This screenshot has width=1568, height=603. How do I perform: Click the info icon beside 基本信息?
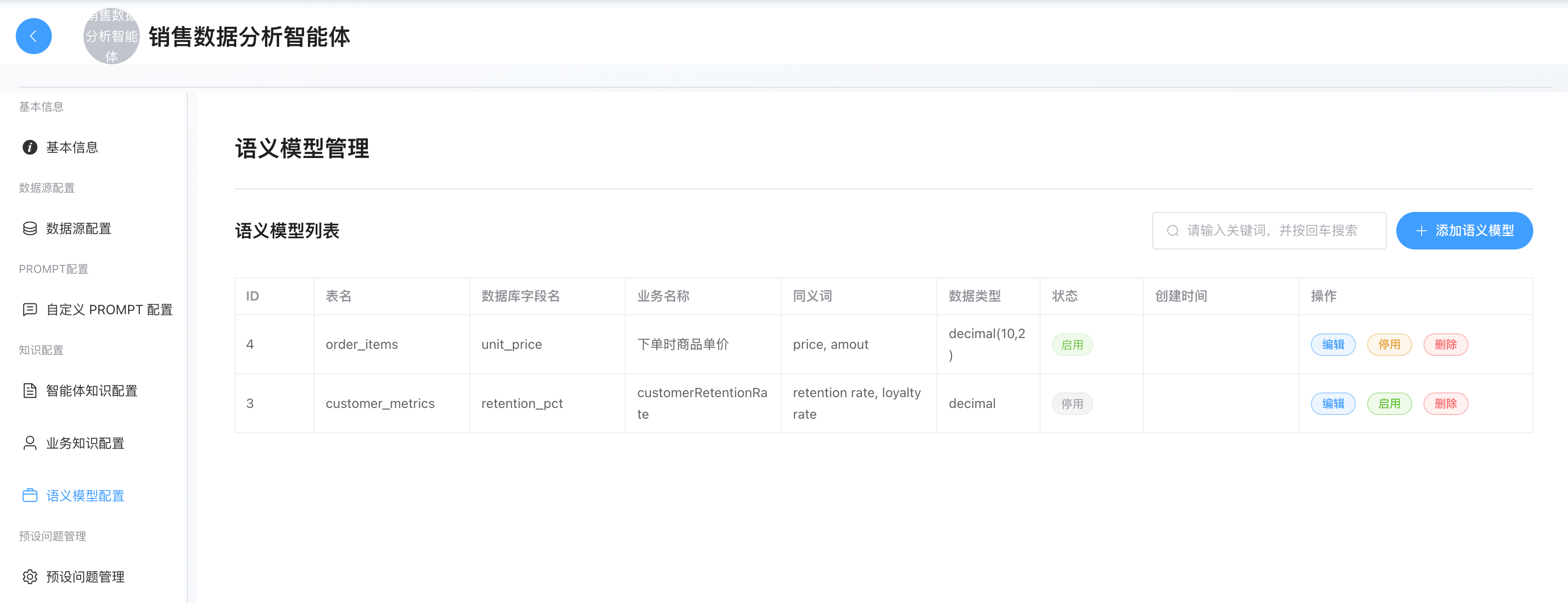coord(29,147)
